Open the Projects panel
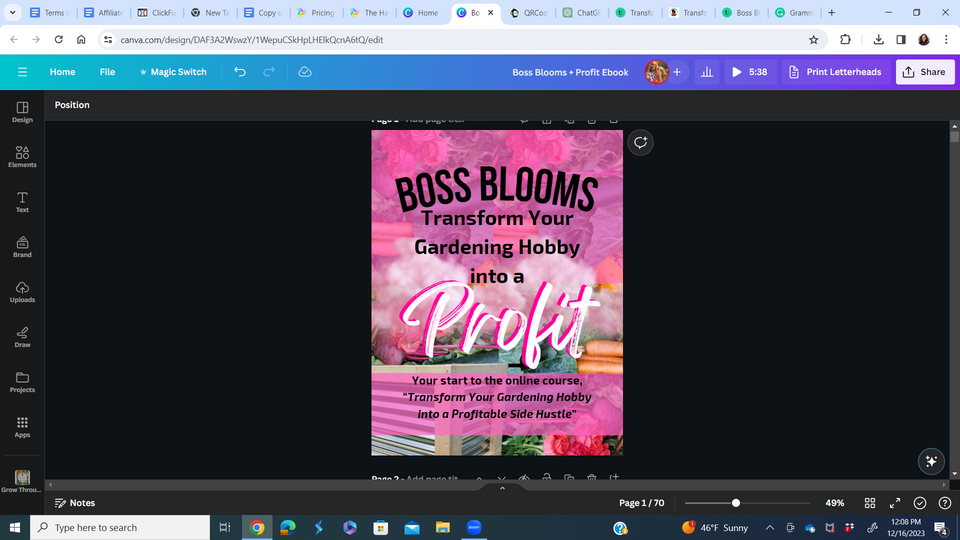Image resolution: width=960 pixels, height=540 pixels. click(x=22, y=382)
